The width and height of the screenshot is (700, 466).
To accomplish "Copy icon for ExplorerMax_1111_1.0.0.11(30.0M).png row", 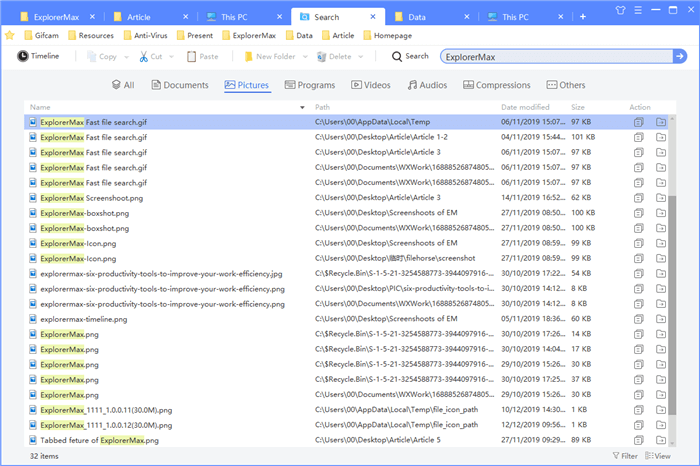I will point(639,410).
